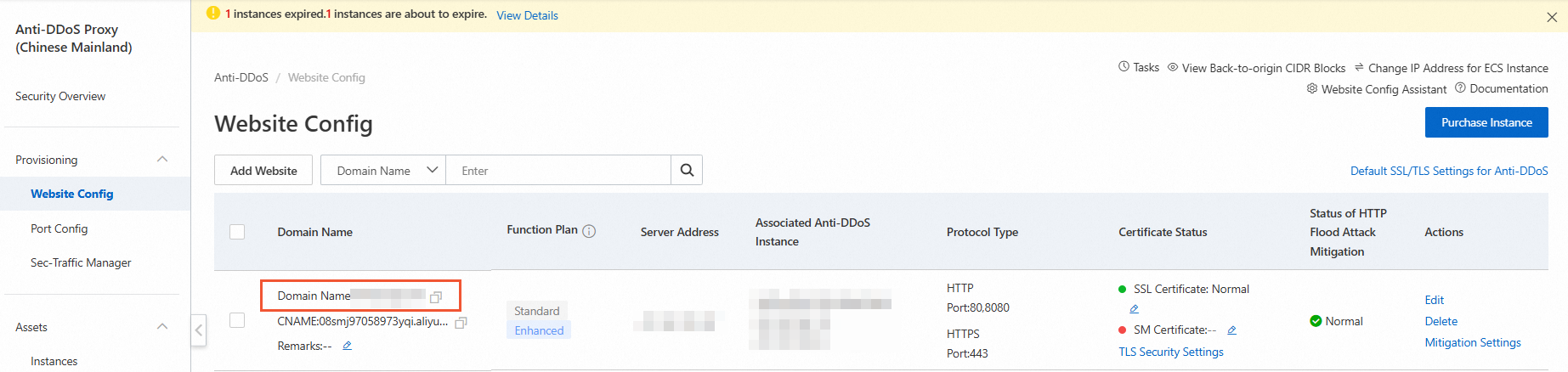The height and width of the screenshot is (372, 1568).
Task: Open Mitigation Settings for the domain
Action: pyautogui.click(x=1473, y=342)
